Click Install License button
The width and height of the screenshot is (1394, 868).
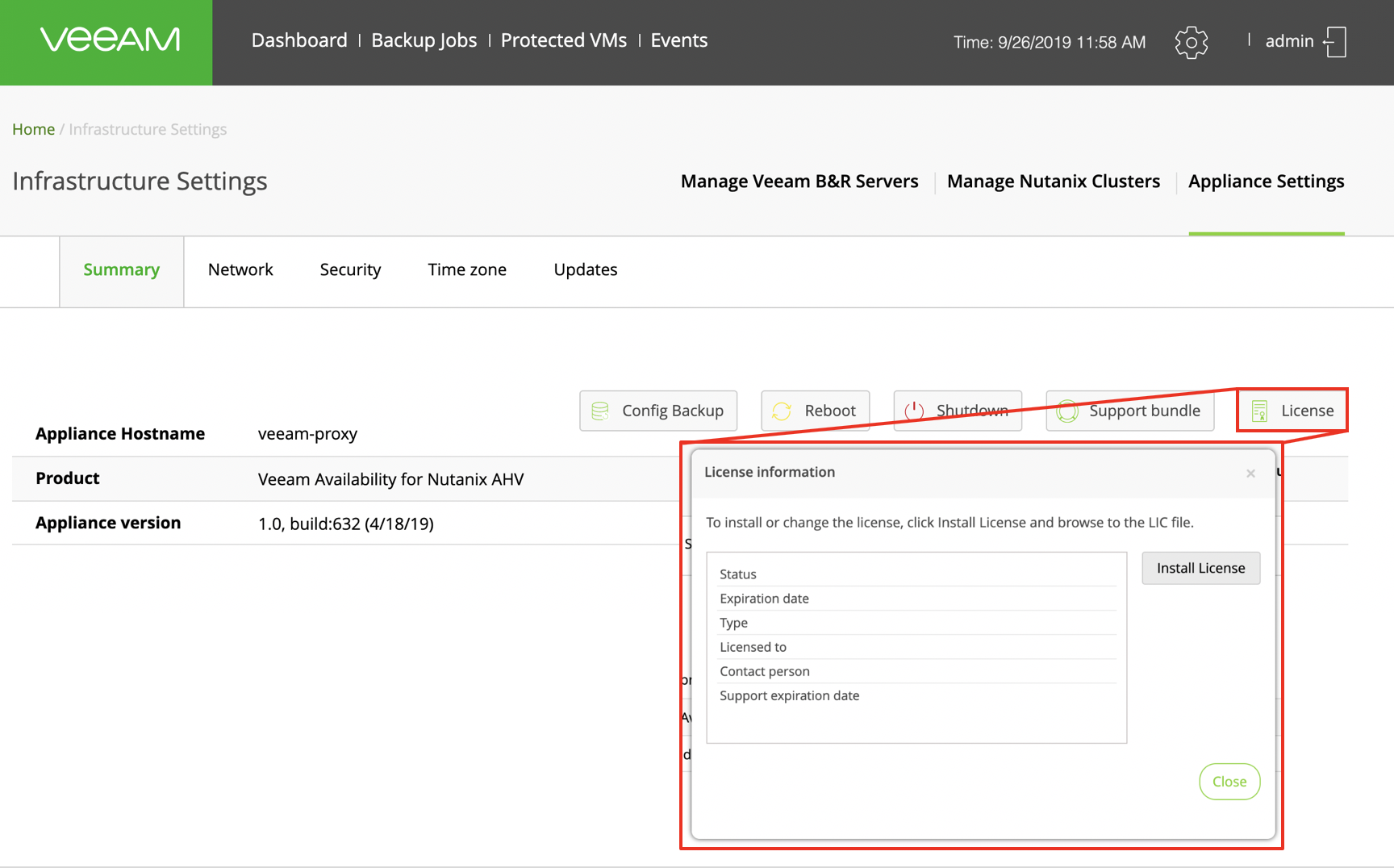coord(1200,568)
